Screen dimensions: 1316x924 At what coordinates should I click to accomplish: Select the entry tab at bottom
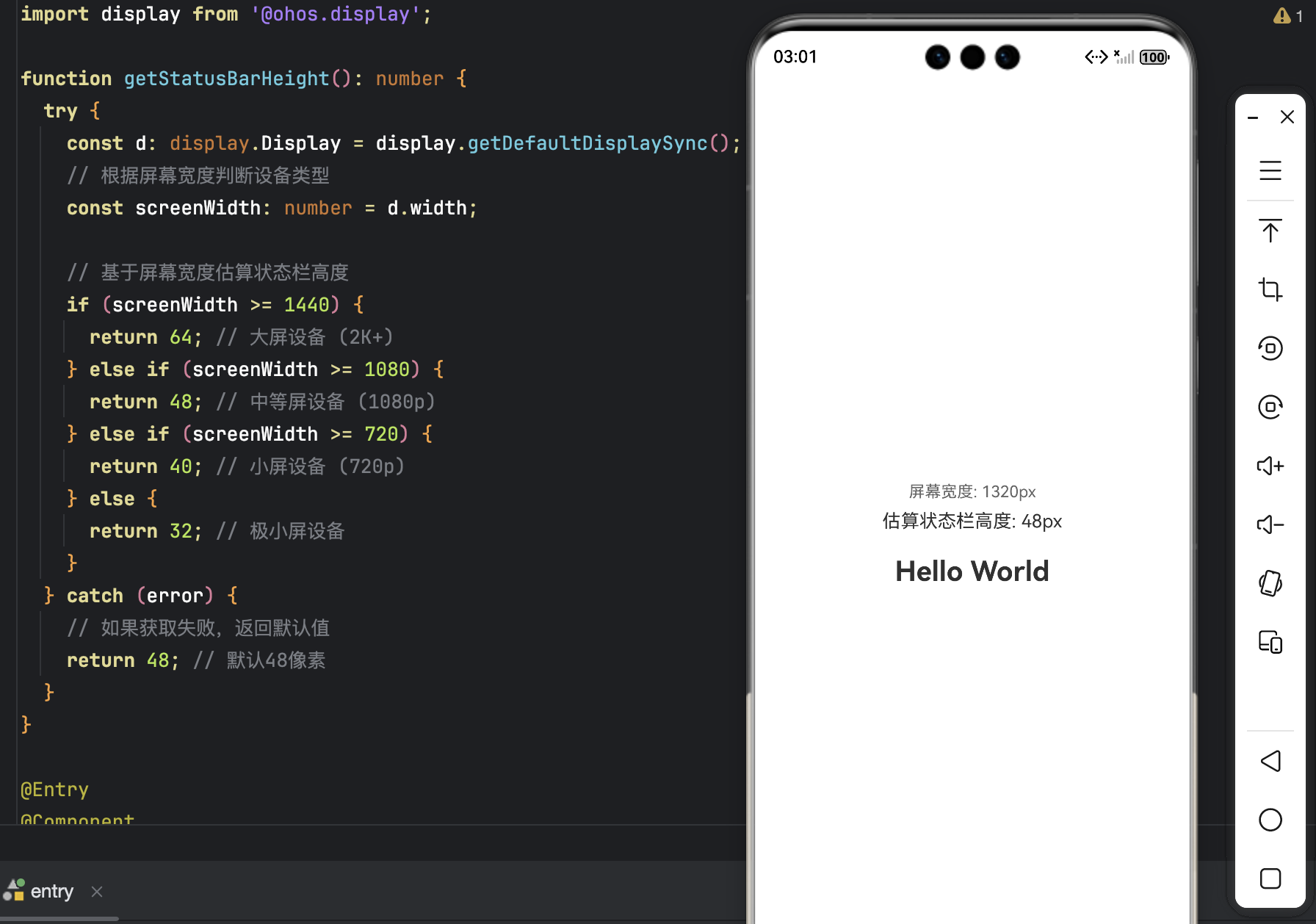point(51,891)
